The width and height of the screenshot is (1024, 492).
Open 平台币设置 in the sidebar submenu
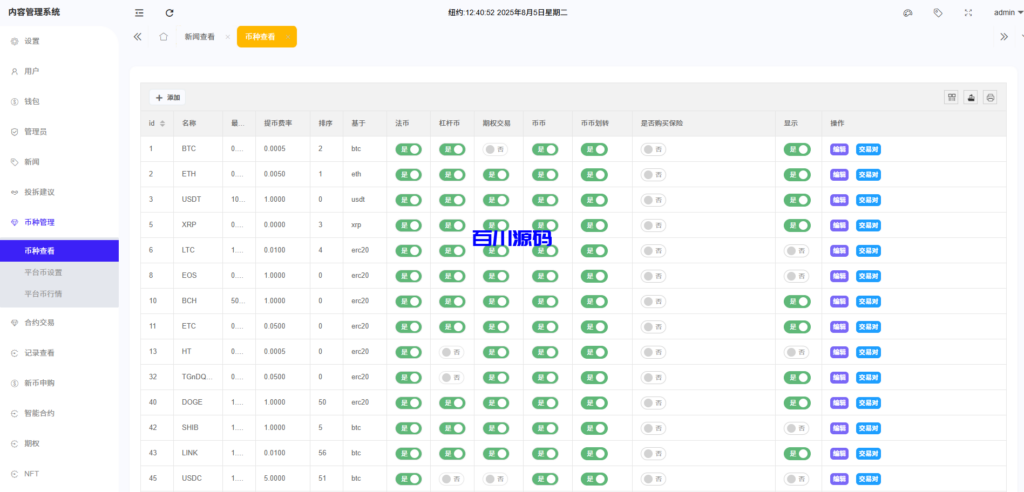click(43, 272)
